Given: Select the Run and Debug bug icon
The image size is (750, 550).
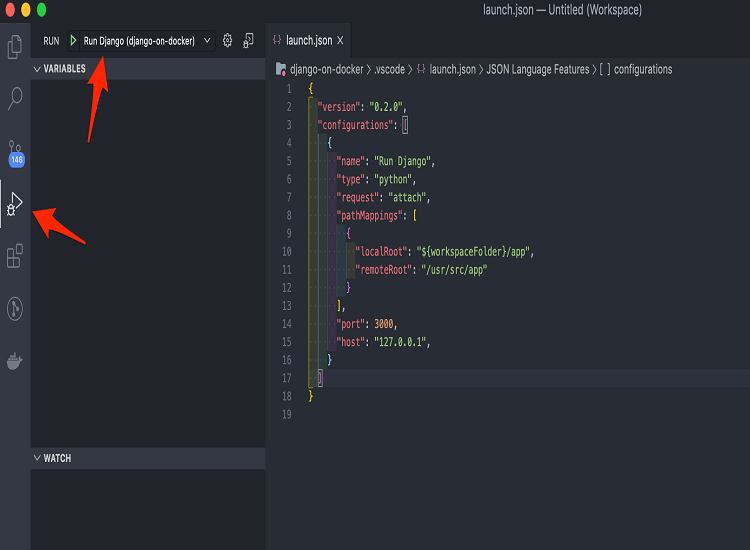Looking at the screenshot, I should coord(14,204).
